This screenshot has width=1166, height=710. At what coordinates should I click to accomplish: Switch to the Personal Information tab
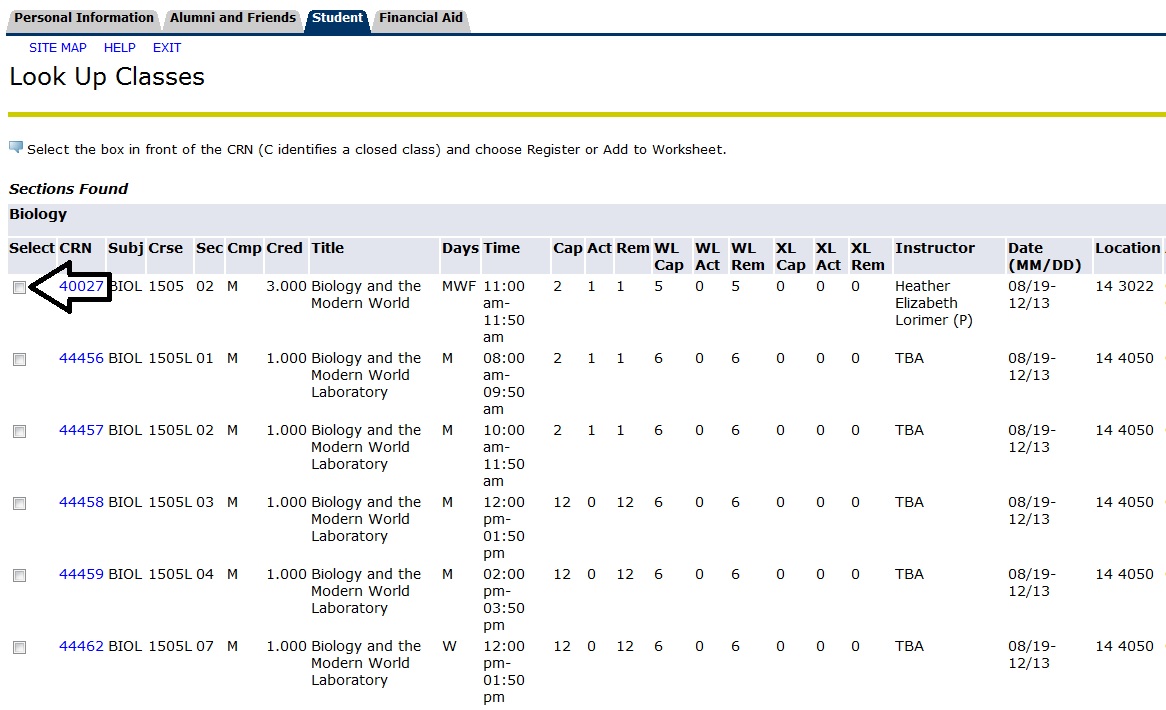tap(83, 17)
